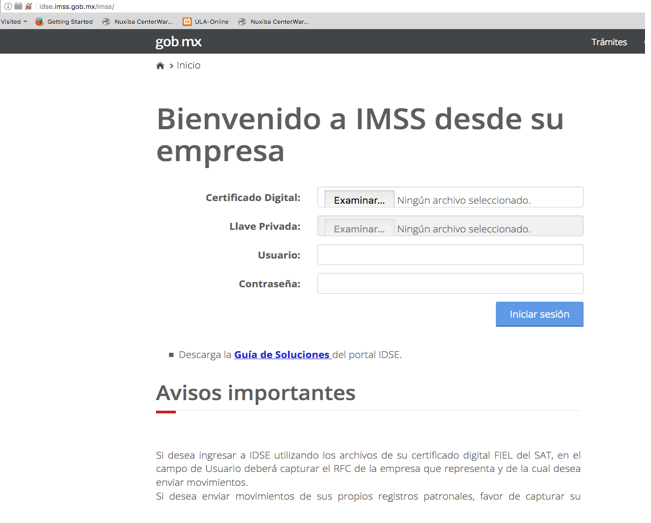Open the first Nuxiba CenterWar bookmark

click(137, 22)
